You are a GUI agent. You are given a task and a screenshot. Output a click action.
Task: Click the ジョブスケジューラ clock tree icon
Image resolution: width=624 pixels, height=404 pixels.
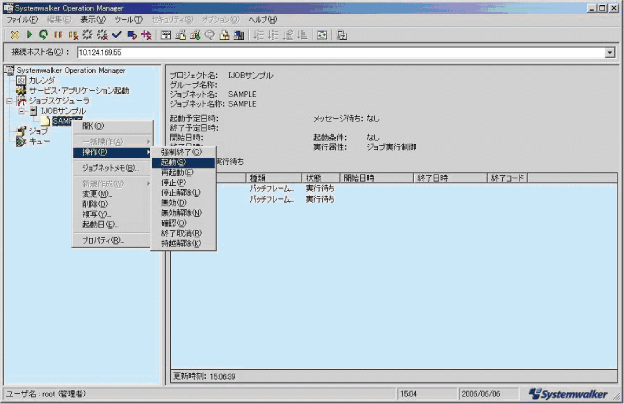click(x=21, y=101)
